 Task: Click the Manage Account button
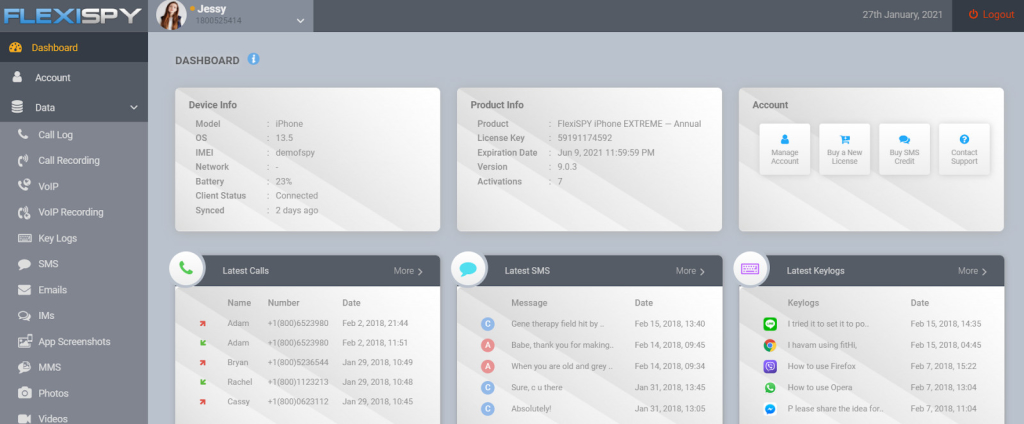[x=784, y=149]
